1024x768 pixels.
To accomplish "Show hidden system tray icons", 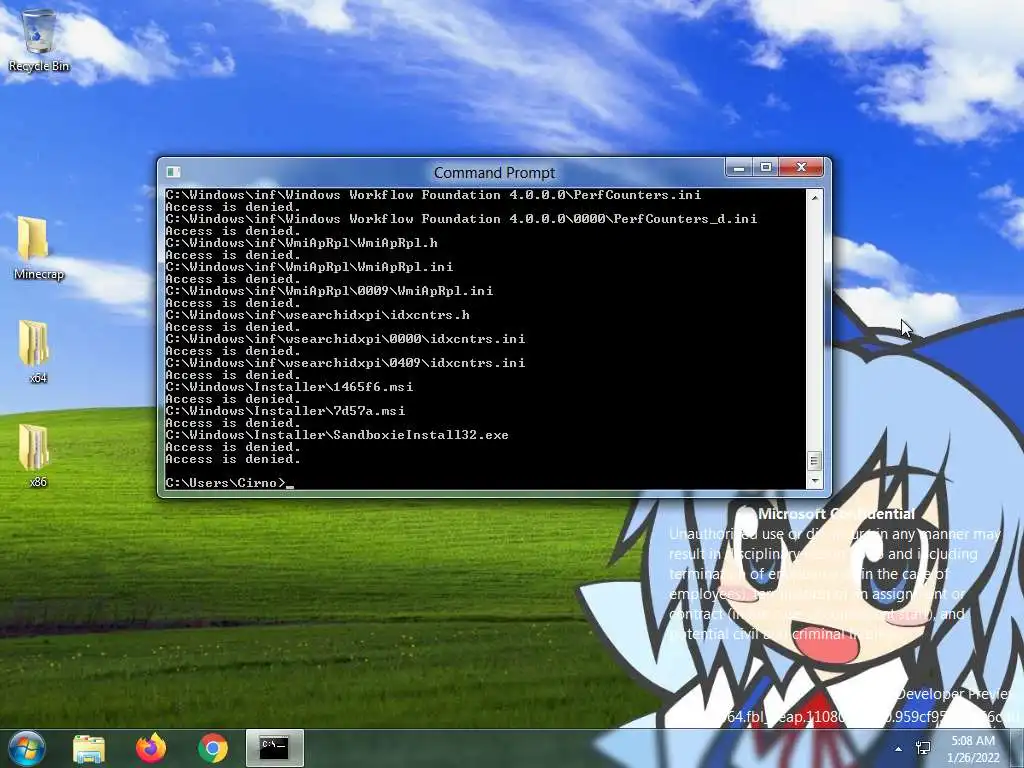I will [899, 749].
